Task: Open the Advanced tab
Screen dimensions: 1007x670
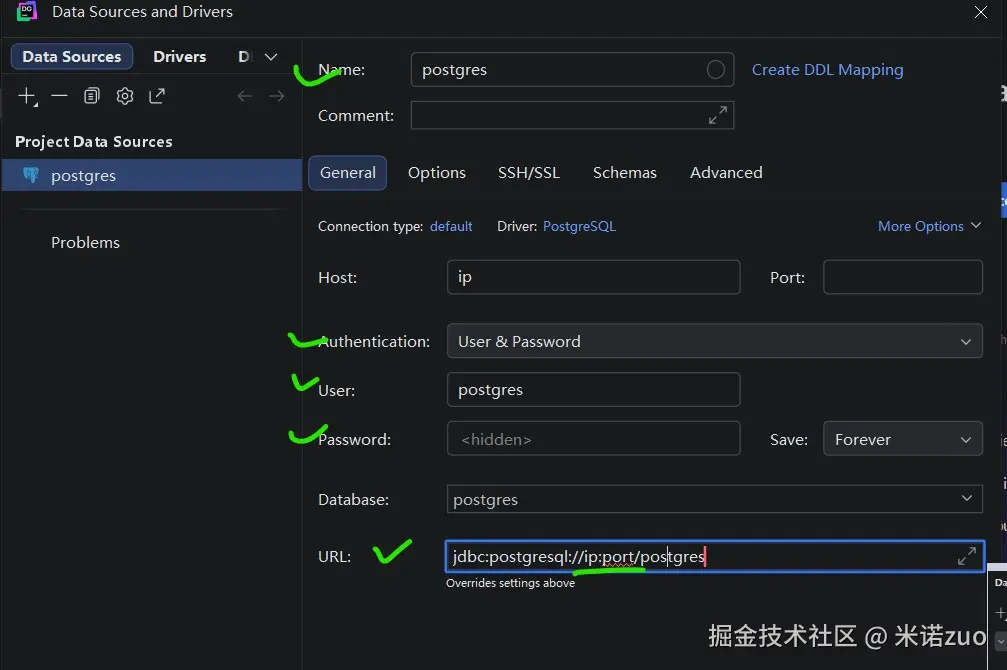Action: [726, 173]
